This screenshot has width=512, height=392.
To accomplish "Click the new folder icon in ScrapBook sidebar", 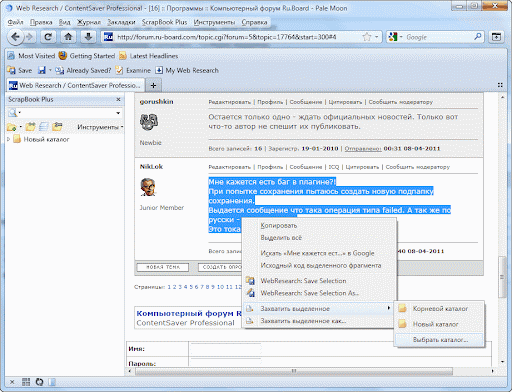I will click(x=12, y=127).
